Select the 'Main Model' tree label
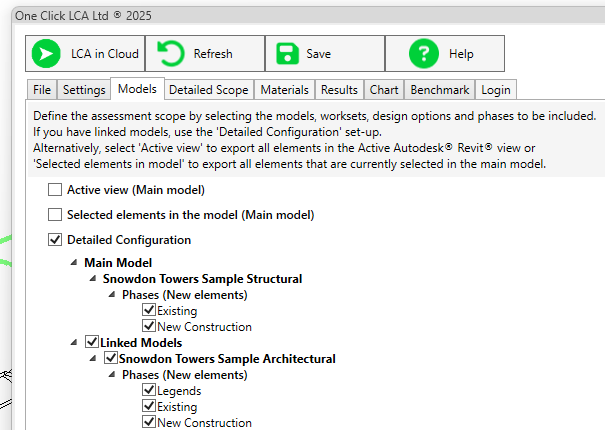605x430 pixels. pos(118,263)
